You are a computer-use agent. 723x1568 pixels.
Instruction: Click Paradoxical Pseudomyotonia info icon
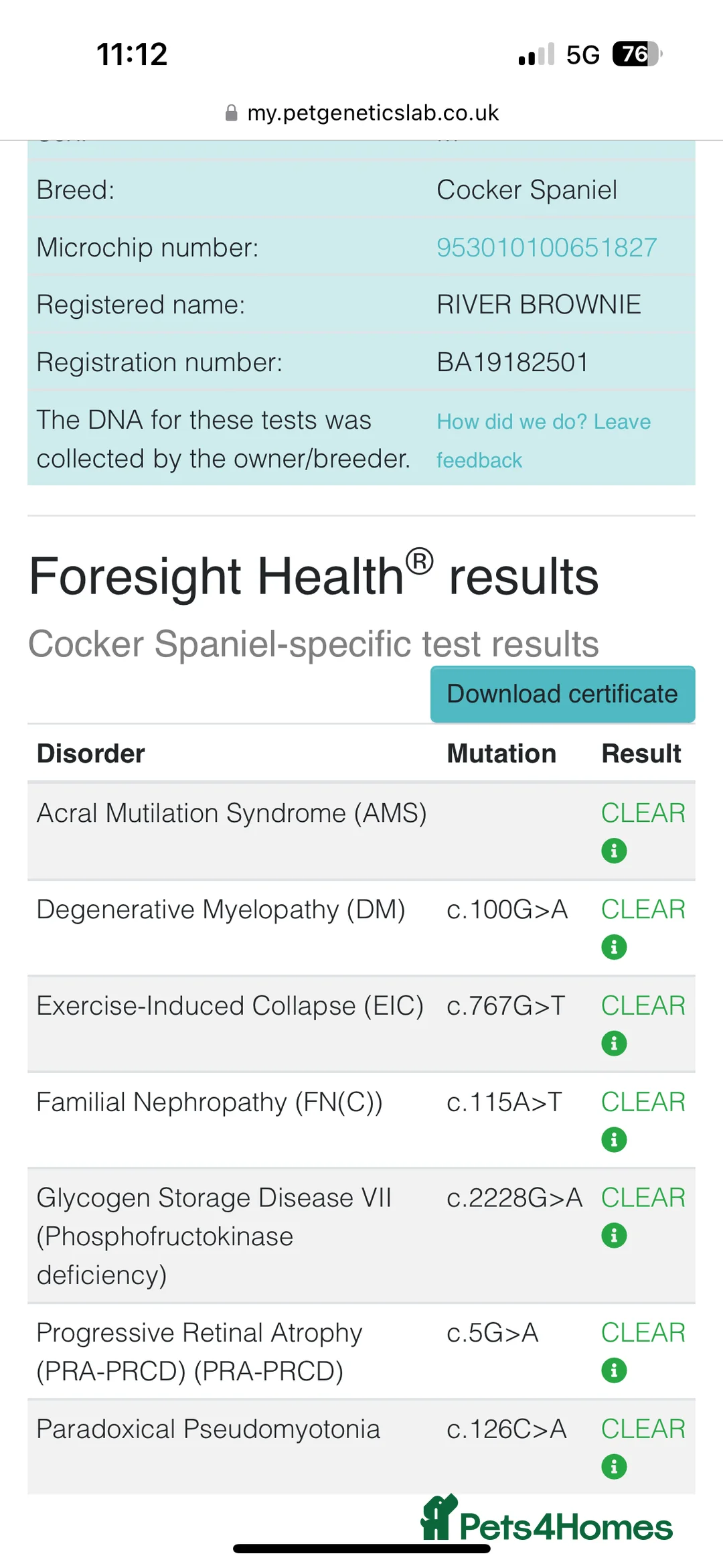pyautogui.click(x=614, y=1466)
